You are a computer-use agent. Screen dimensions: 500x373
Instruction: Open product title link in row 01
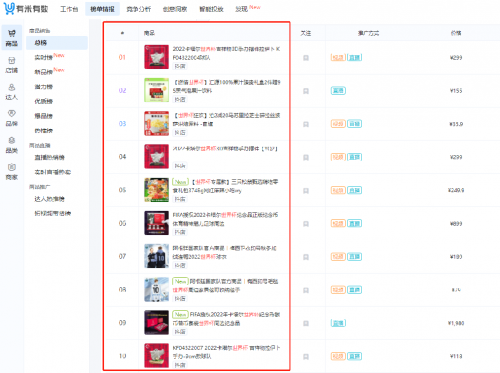coord(226,53)
